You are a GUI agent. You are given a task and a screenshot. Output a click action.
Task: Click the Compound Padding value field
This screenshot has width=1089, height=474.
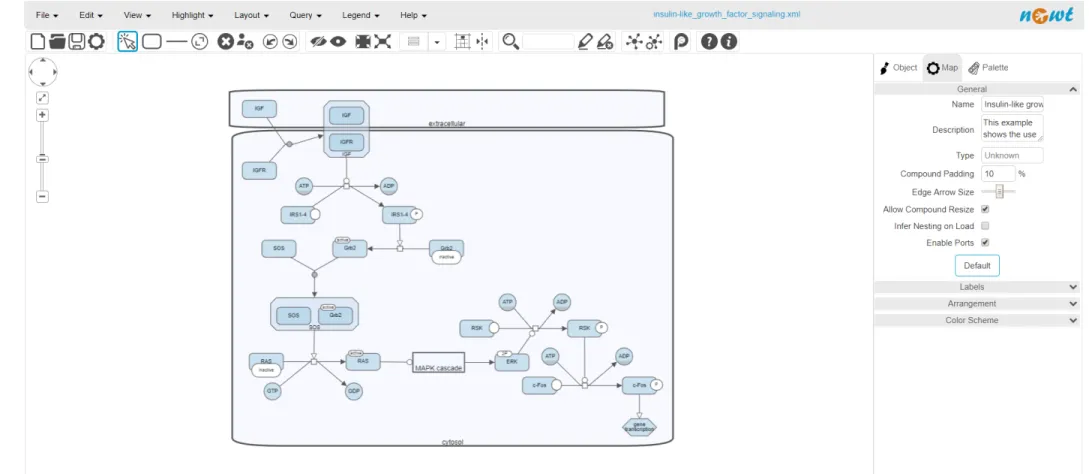tap(998, 174)
